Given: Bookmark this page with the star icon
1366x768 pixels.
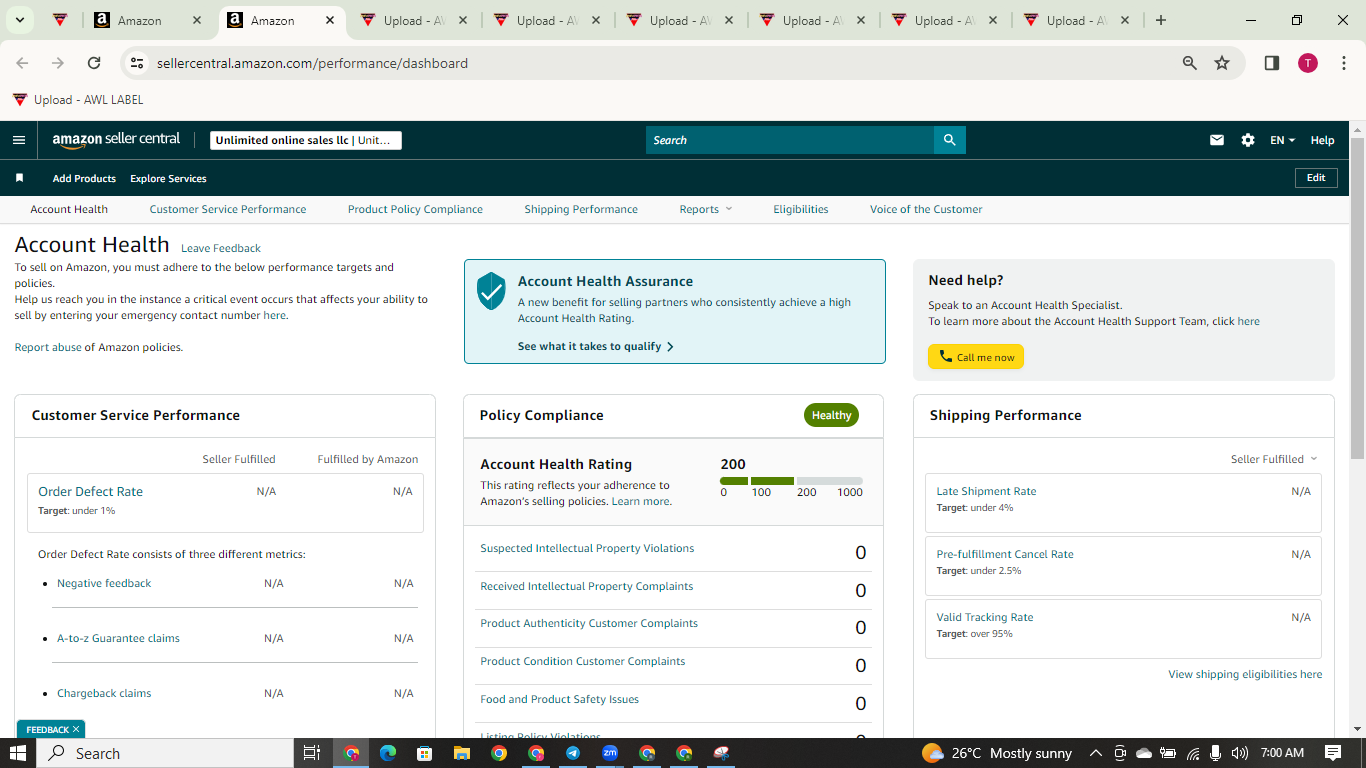Looking at the screenshot, I should pos(1222,63).
